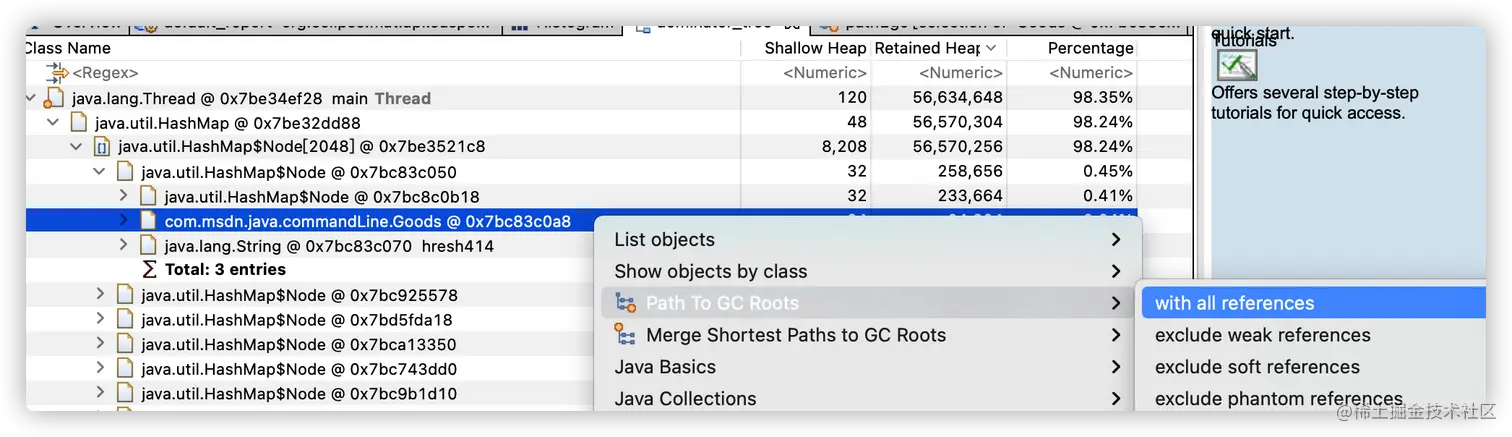Click retained heap value 56,634,648

pos(957,98)
